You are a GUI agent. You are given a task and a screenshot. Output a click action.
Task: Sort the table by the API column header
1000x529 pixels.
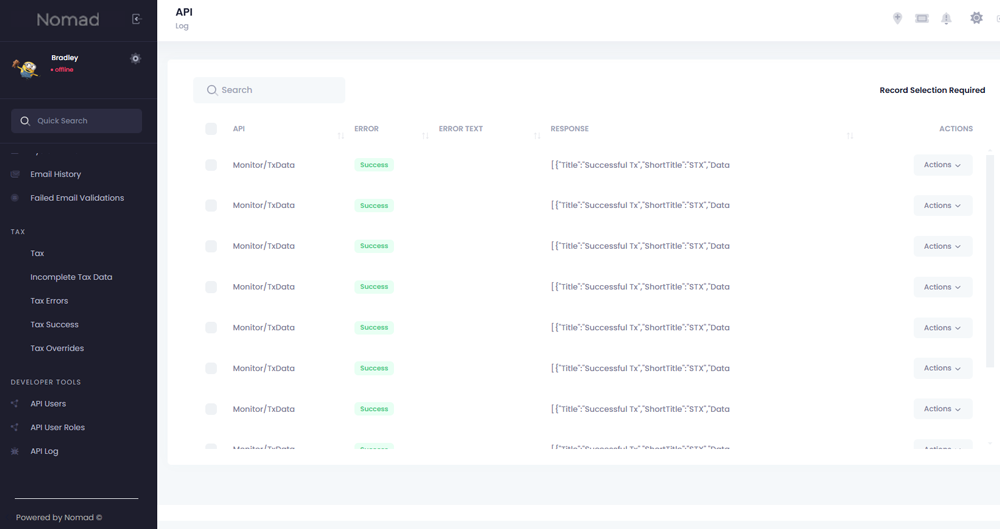coord(238,129)
